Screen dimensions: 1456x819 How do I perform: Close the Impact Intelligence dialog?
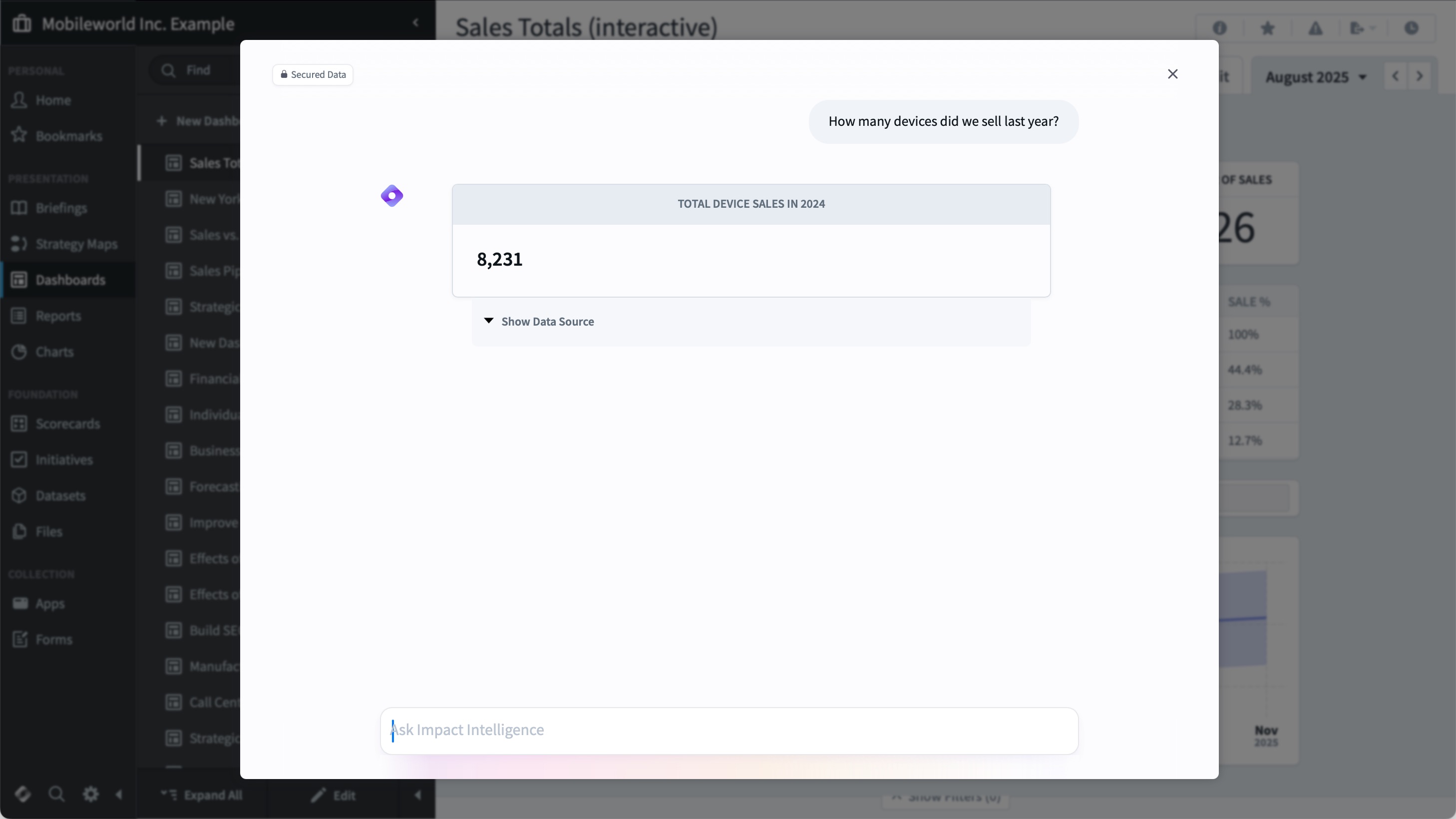(x=1172, y=74)
